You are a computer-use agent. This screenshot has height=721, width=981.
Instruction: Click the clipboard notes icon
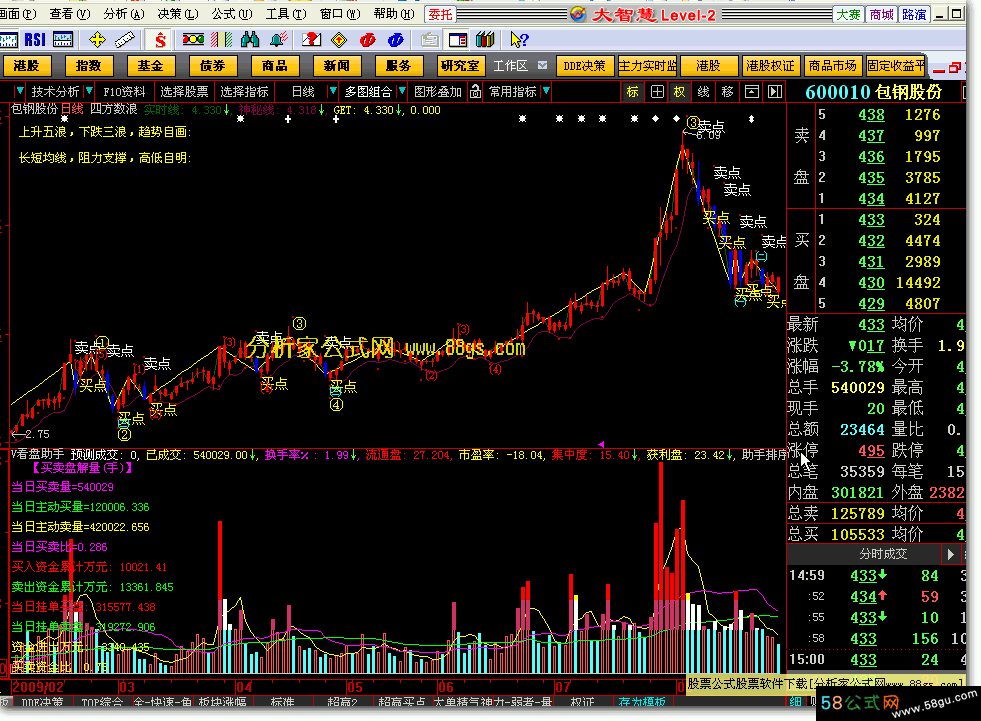(x=429, y=40)
